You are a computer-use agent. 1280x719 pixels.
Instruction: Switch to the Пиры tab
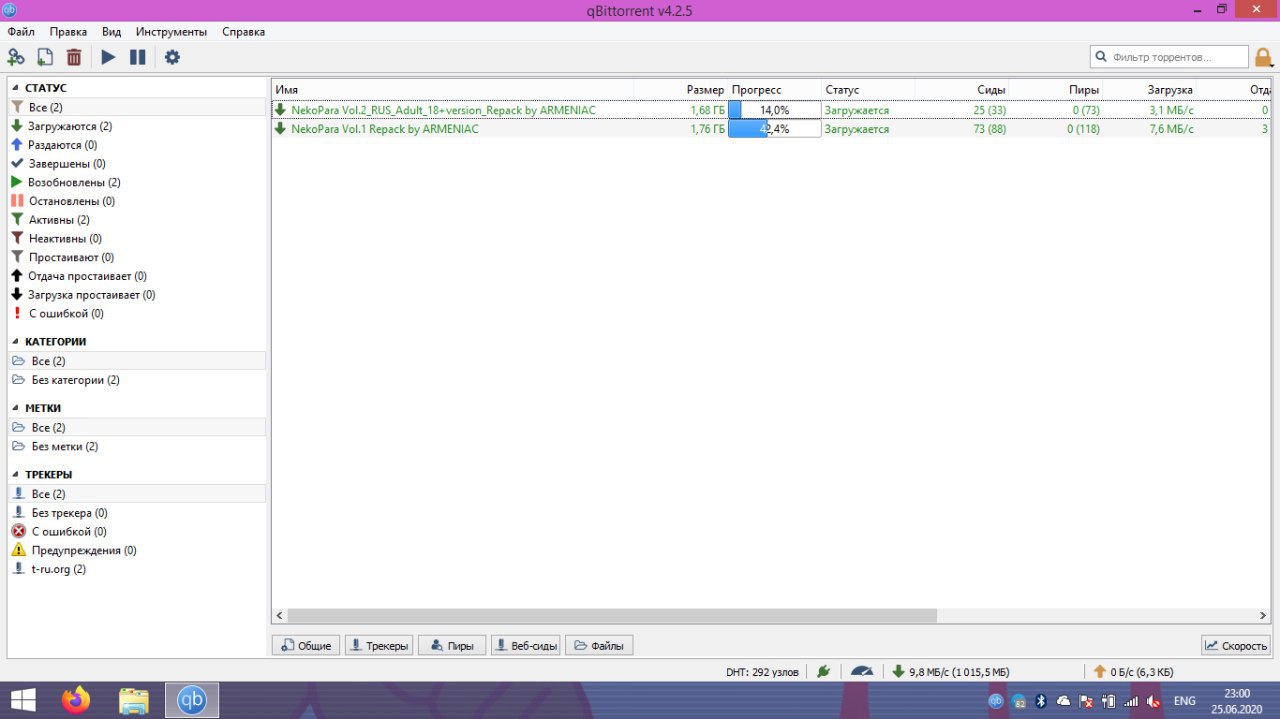(x=452, y=646)
